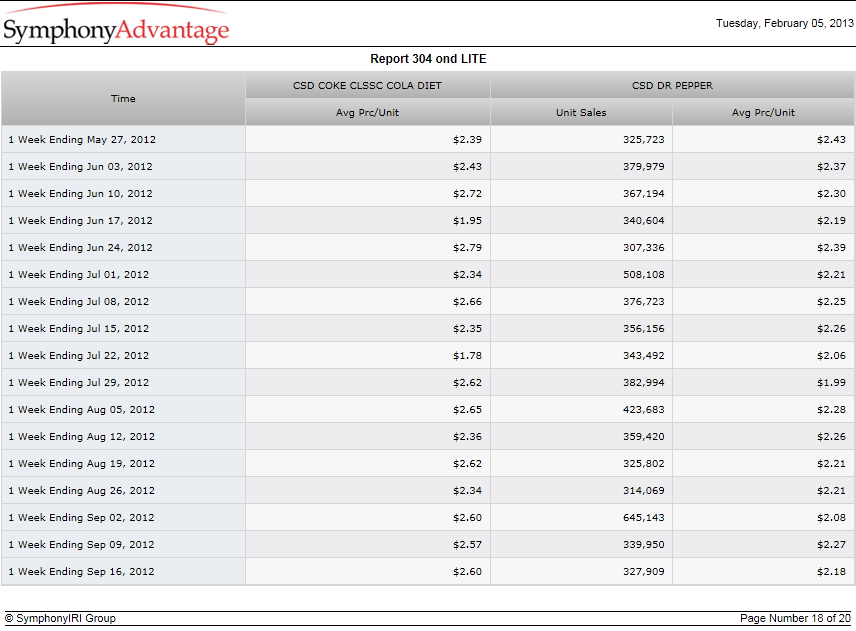The width and height of the screenshot is (856, 631).
Task: Select Dr Pepper price $2.08 for Sep 02
Action: tap(831, 518)
